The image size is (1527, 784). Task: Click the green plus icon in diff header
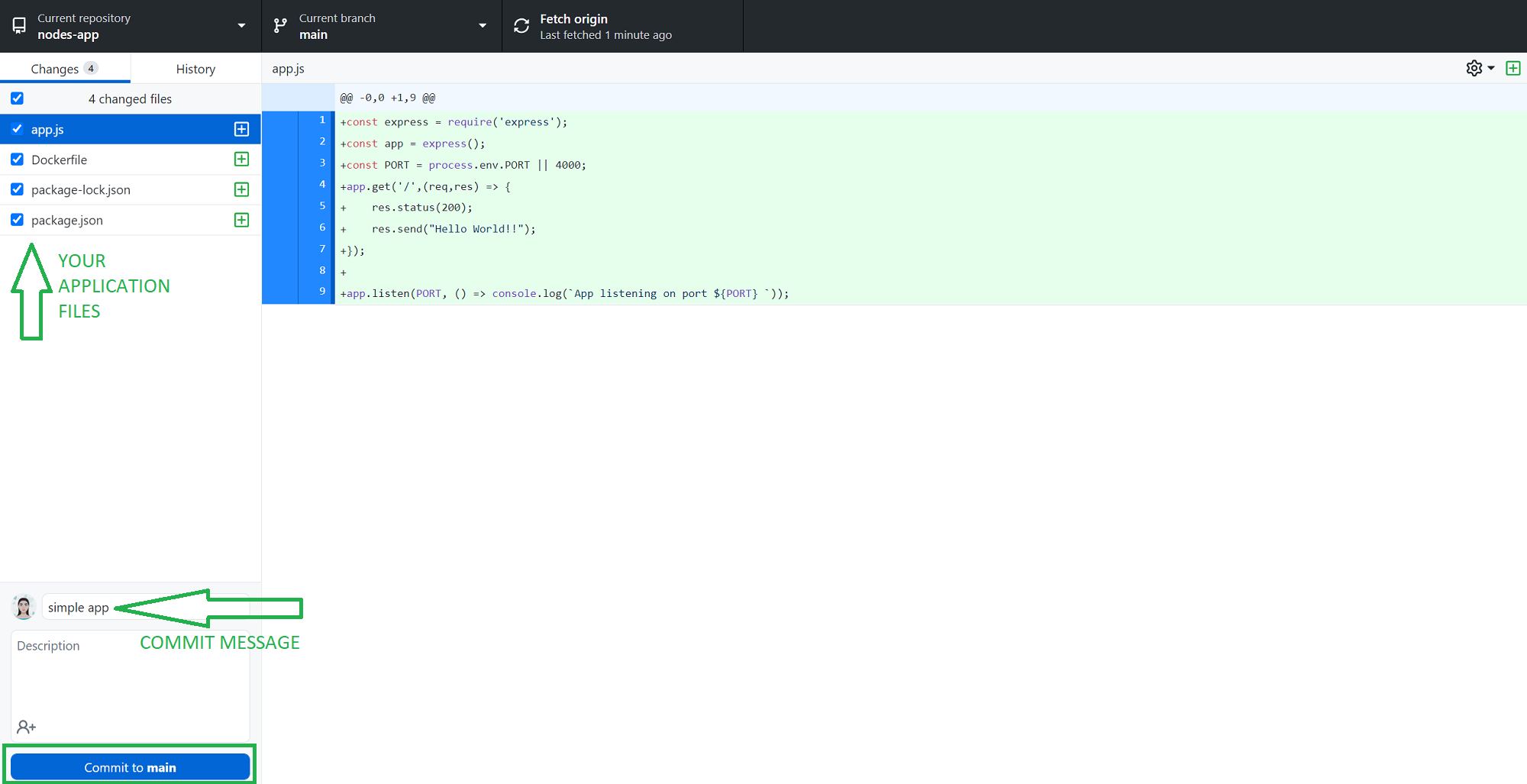[x=1512, y=68]
